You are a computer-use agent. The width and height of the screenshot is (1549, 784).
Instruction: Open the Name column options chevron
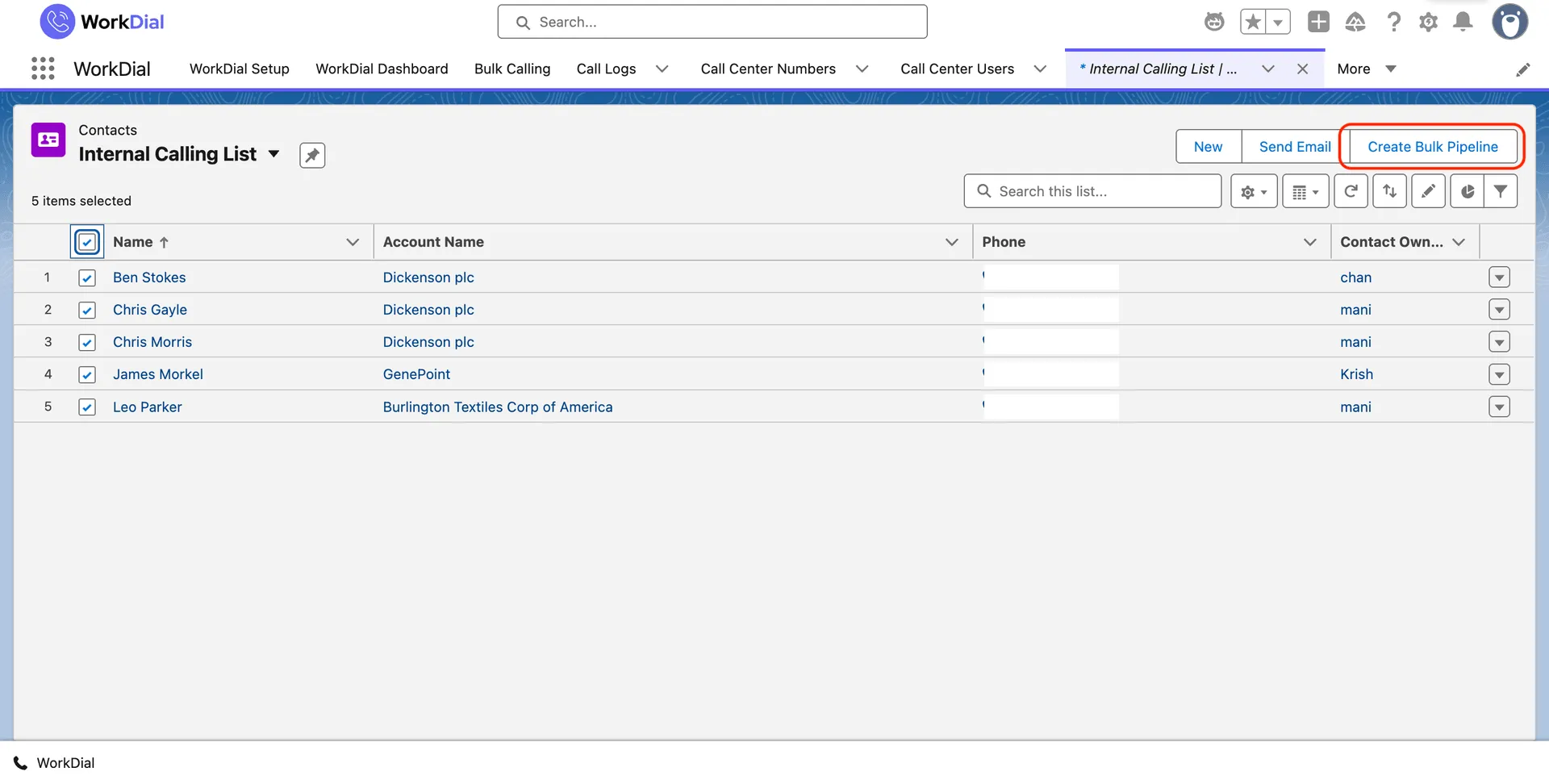point(353,242)
